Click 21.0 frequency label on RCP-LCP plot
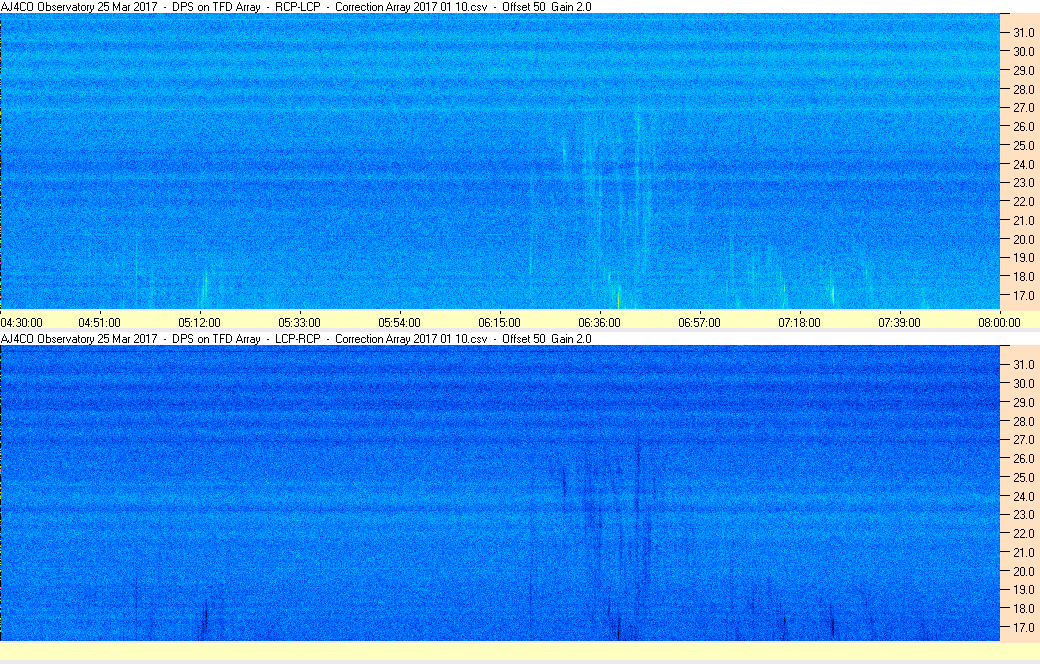This screenshot has width=1040, height=664. pos(1023,220)
